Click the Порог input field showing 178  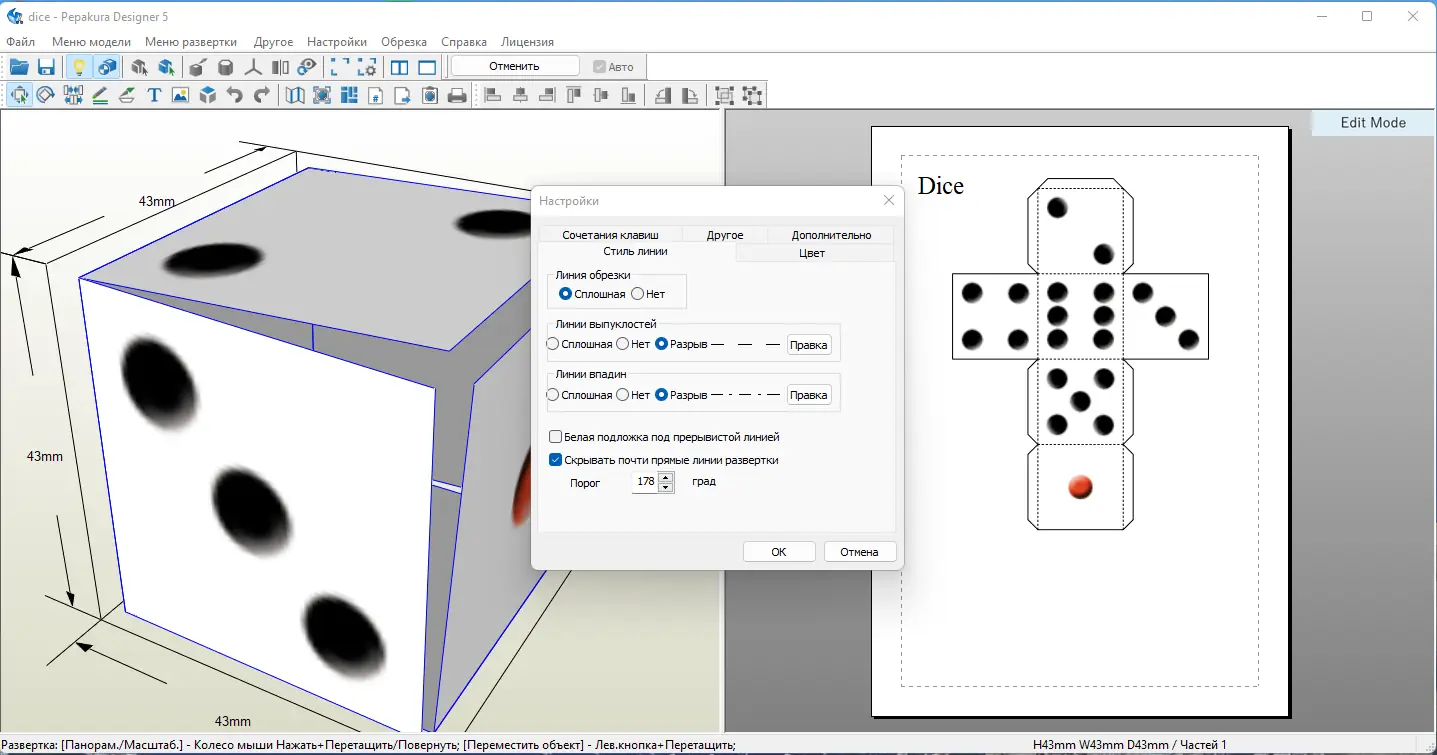click(x=645, y=482)
